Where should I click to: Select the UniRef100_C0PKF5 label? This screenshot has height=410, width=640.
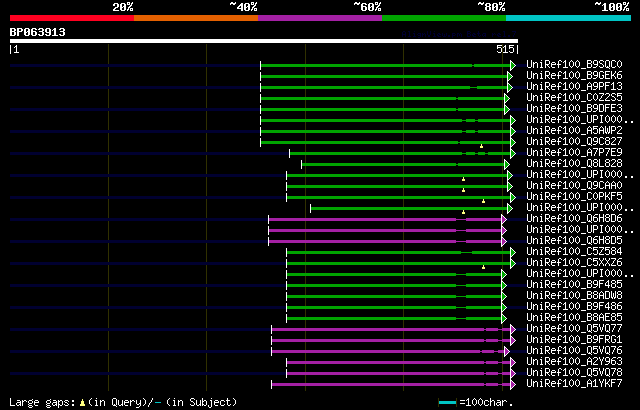click(x=574, y=197)
